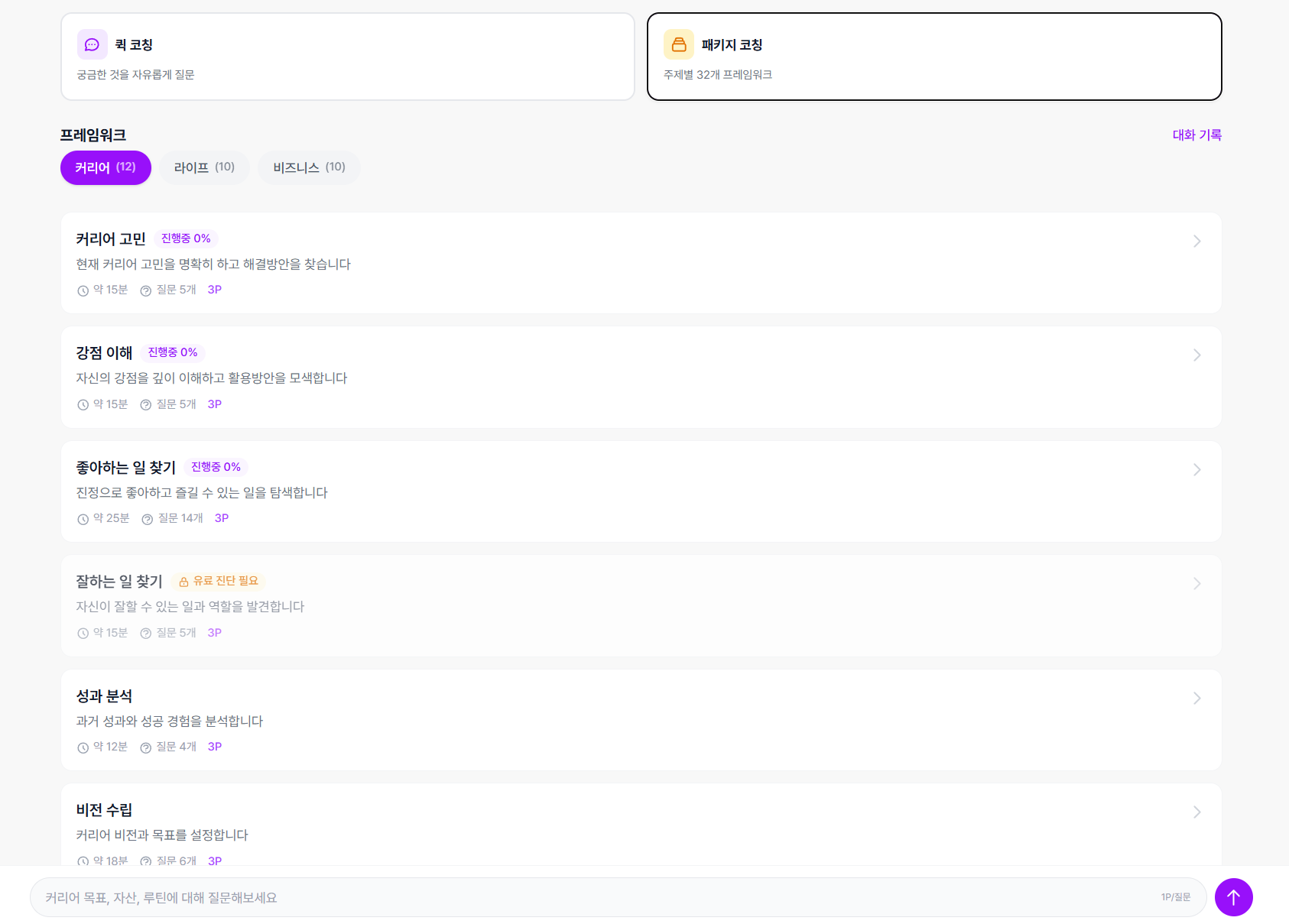Click the Package Coaching box icon
1289x924 pixels.
[x=678, y=44]
